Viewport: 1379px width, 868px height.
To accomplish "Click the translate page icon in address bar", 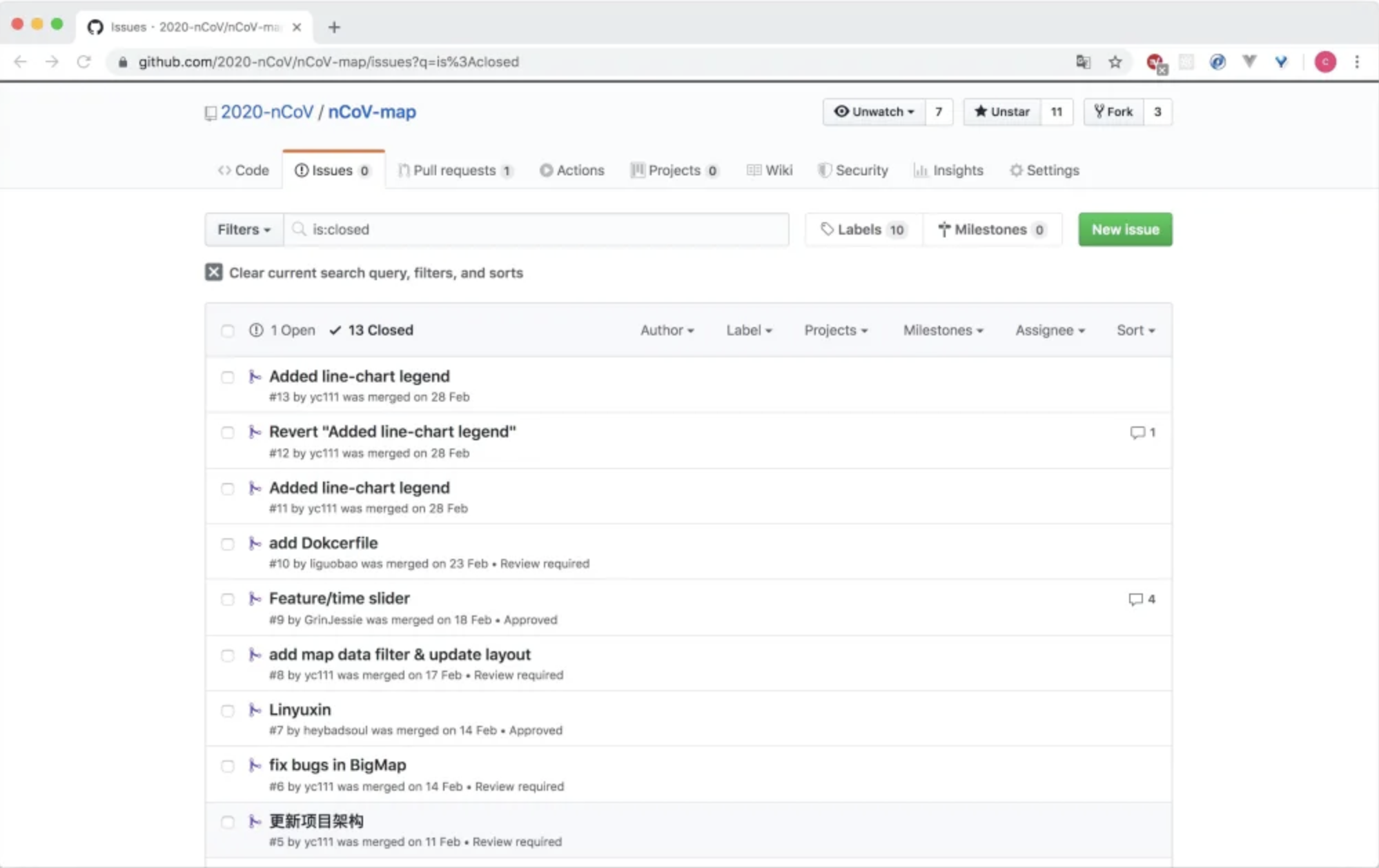I will pyautogui.click(x=1083, y=62).
